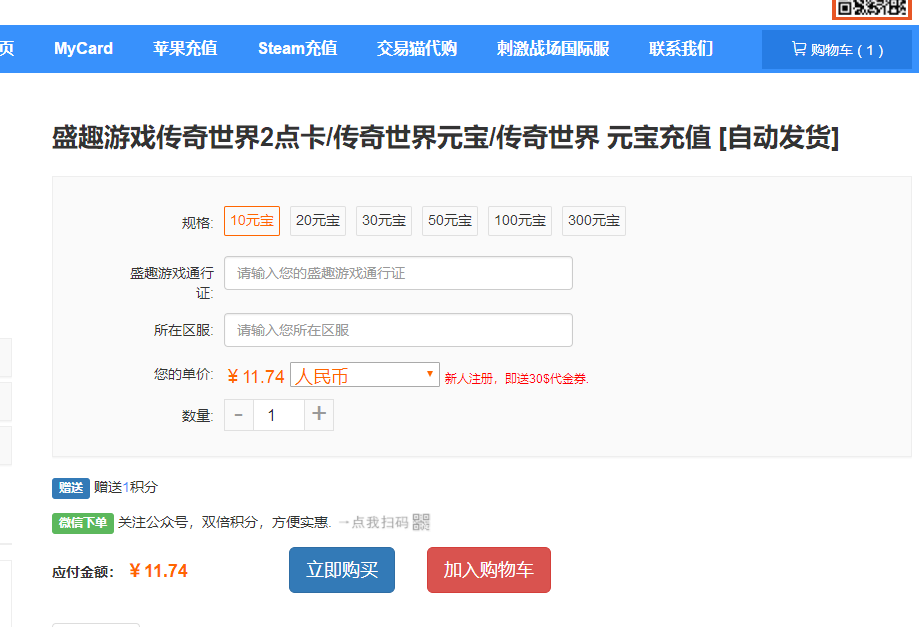Click the 立即购买 button
The height and width of the screenshot is (627, 919).
(342, 570)
